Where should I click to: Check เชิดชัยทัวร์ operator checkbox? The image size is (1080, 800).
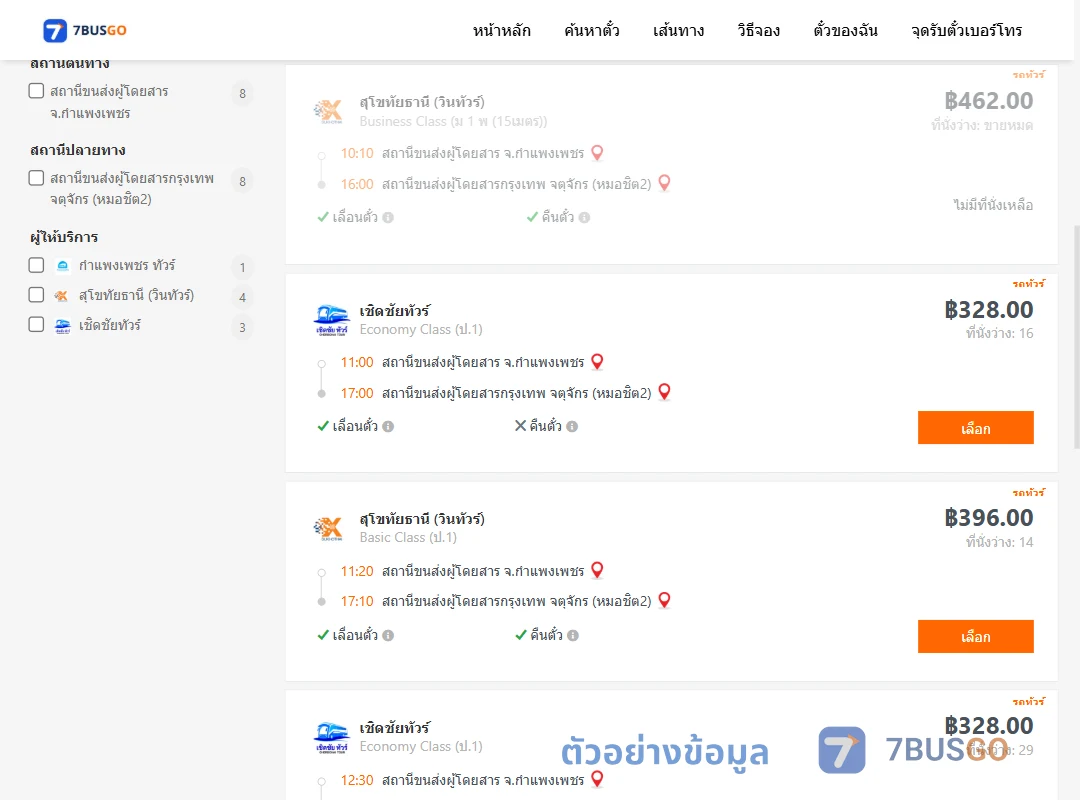pyautogui.click(x=37, y=325)
